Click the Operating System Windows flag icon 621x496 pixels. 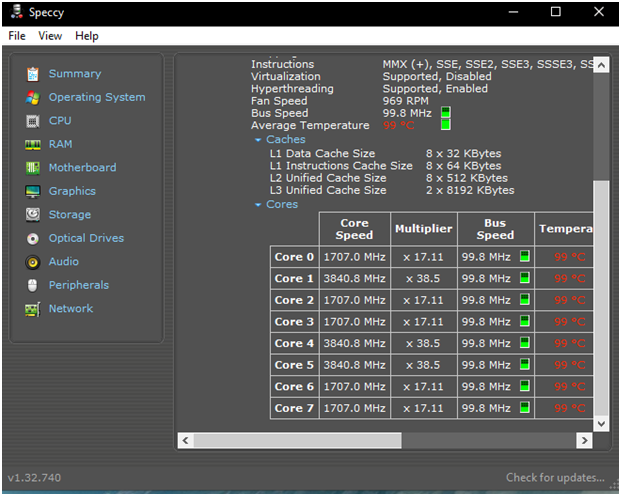[x=32, y=97]
